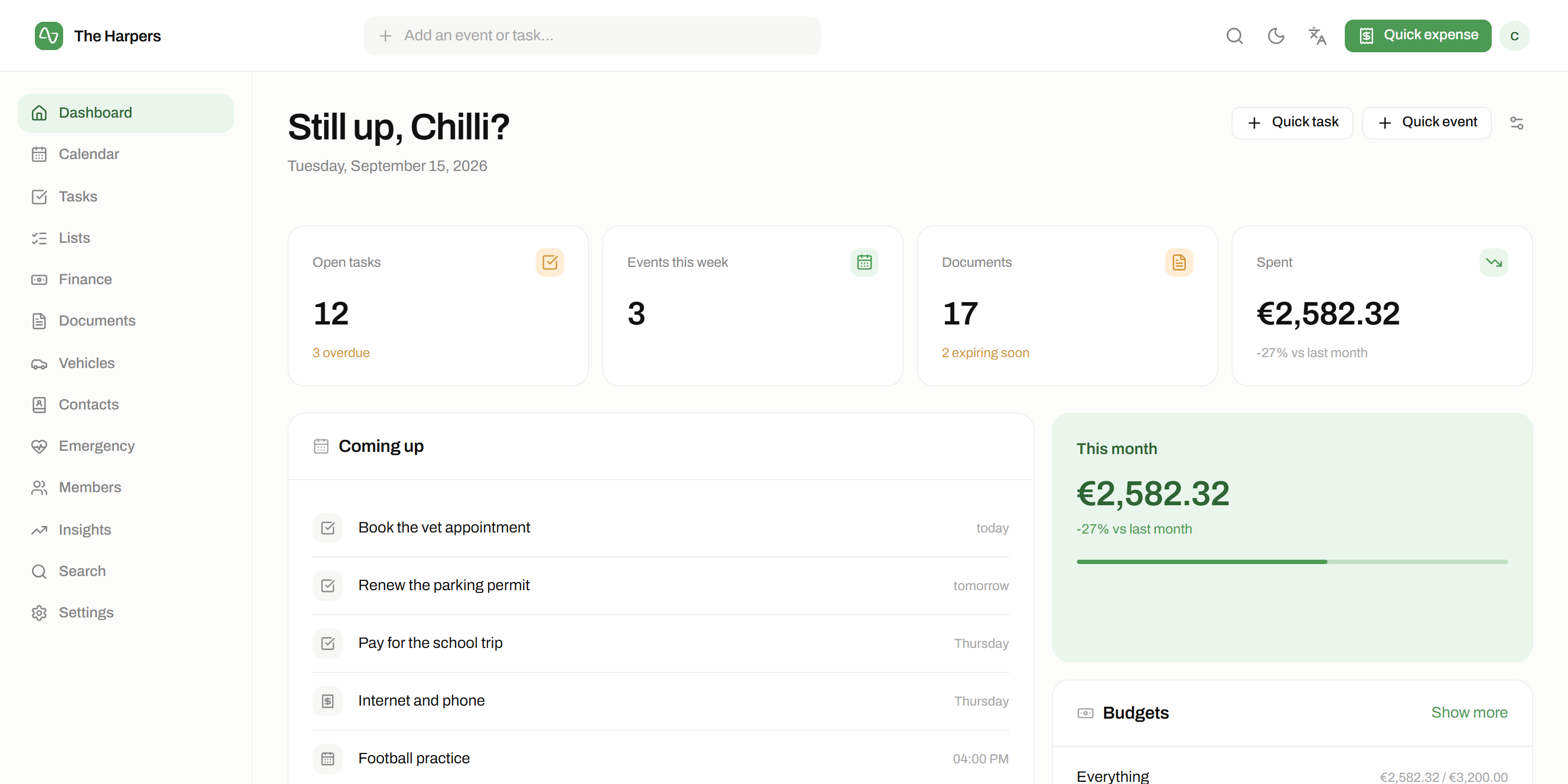Click Football practice calendar icon

coord(327,759)
